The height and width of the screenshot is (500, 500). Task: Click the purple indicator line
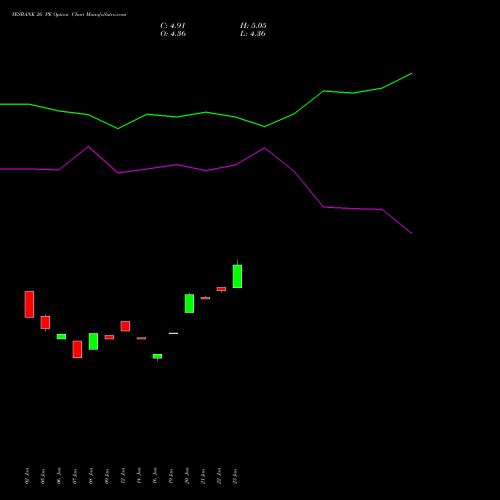tap(206, 170)
